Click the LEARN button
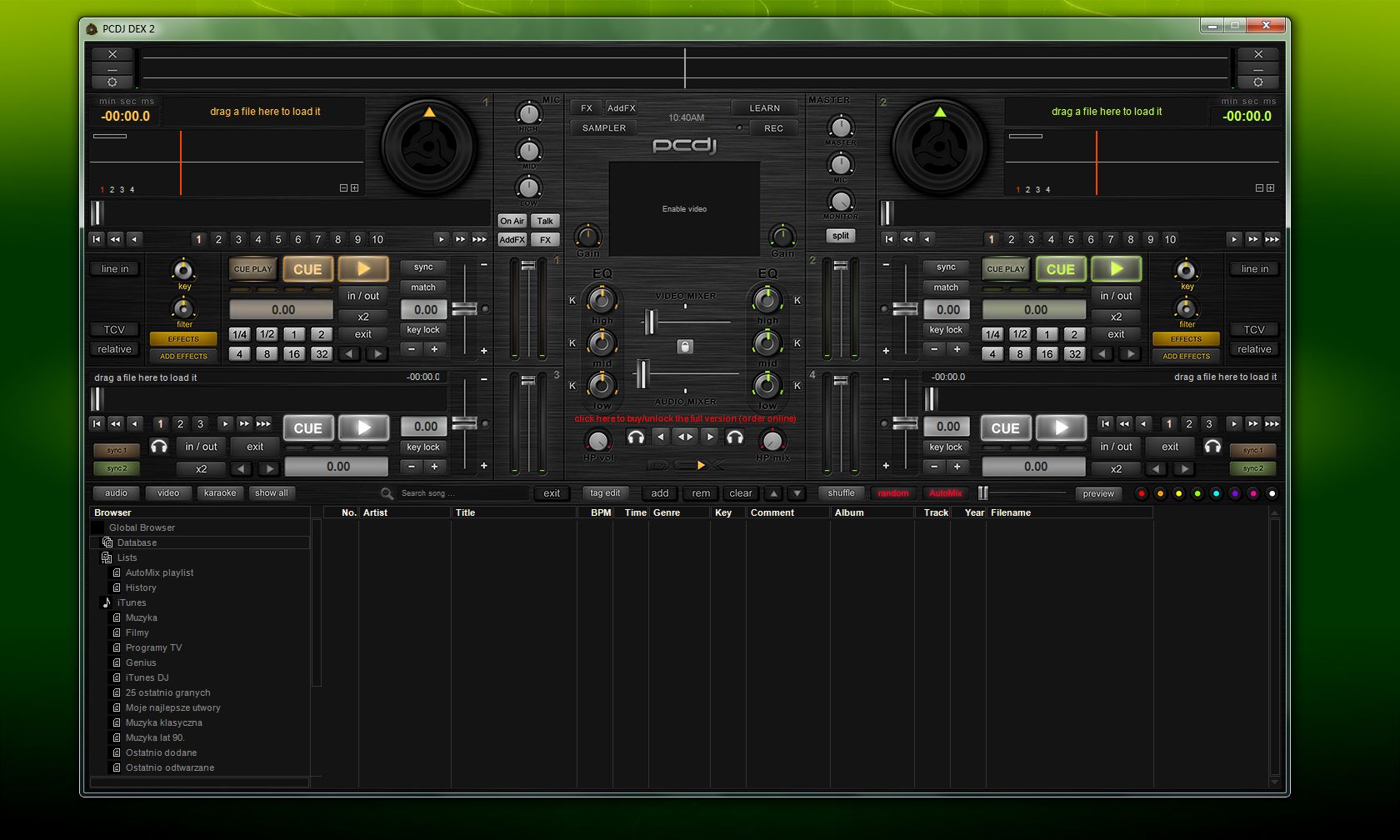The height and width of the screenshot is (840, 1400). point(765,108)
